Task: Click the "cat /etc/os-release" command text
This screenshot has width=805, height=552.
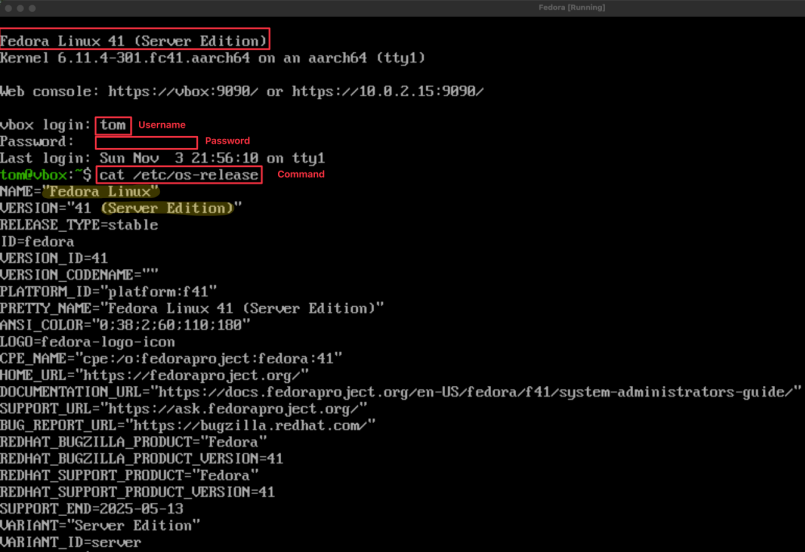Action: tap(179, 175)
